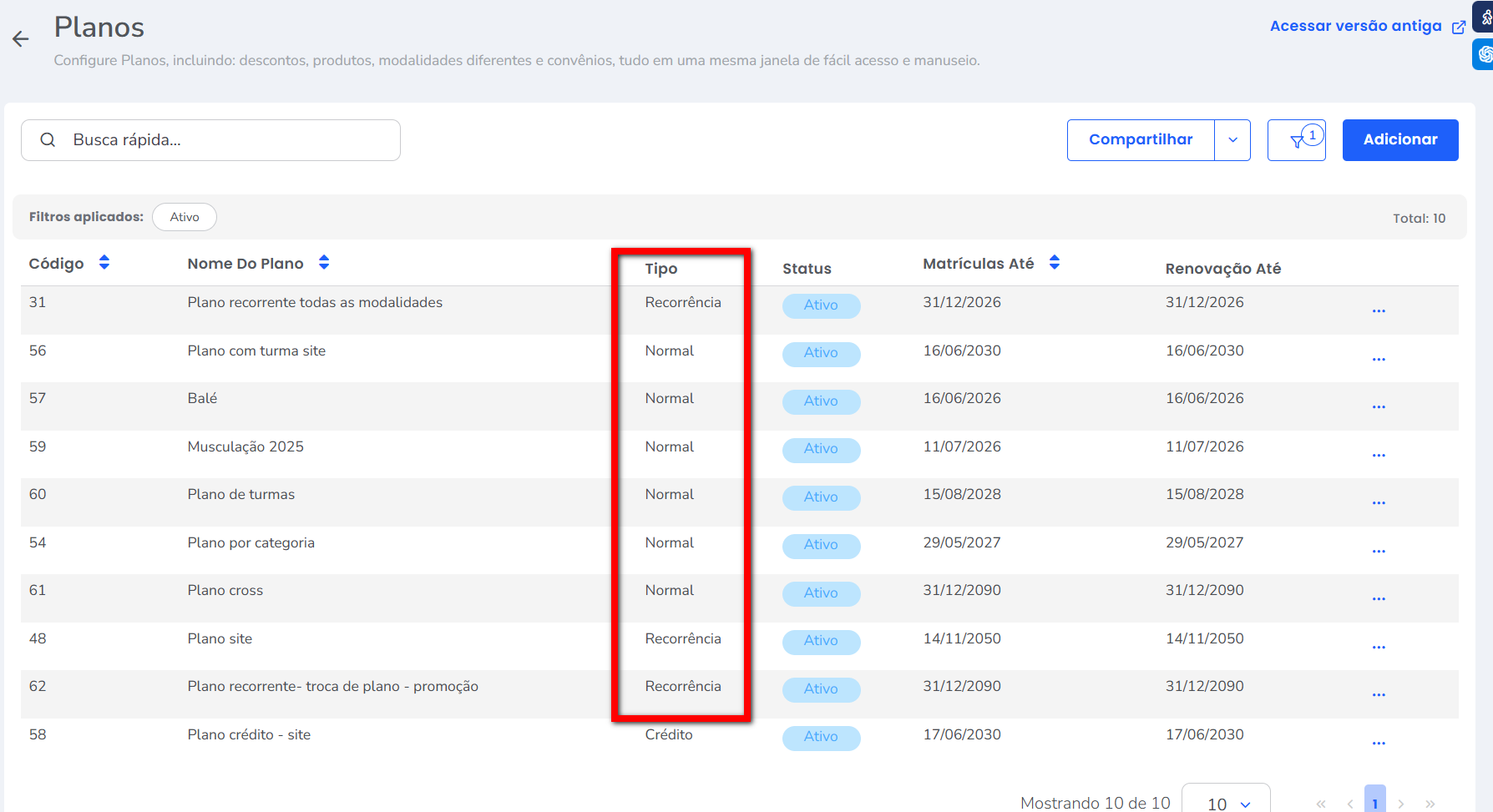
Task: Sort by Matrículas Até arrows
Action: click(x=1055, y=263)
